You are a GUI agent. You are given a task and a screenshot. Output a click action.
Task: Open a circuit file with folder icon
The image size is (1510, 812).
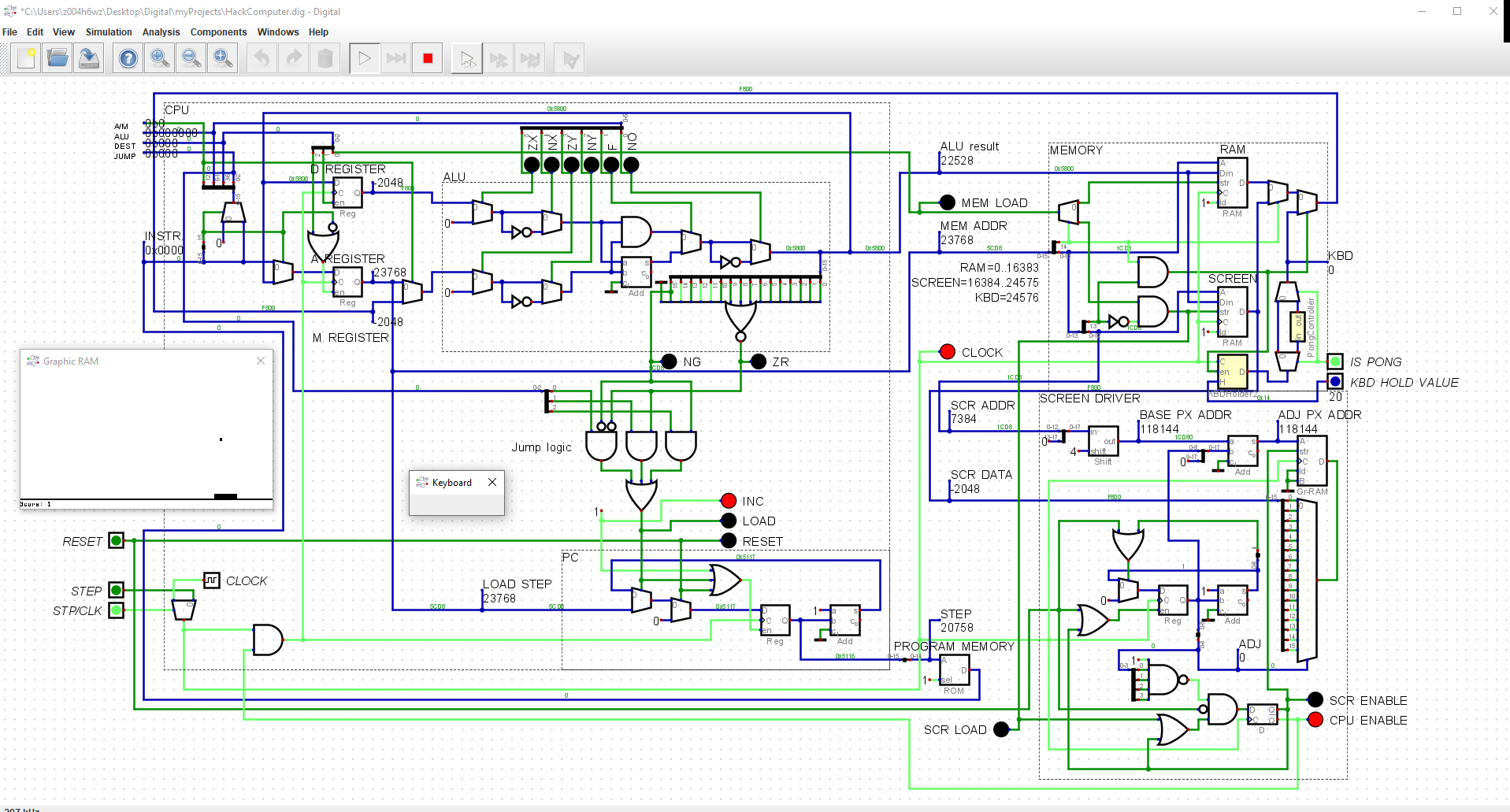coord(58,59)
